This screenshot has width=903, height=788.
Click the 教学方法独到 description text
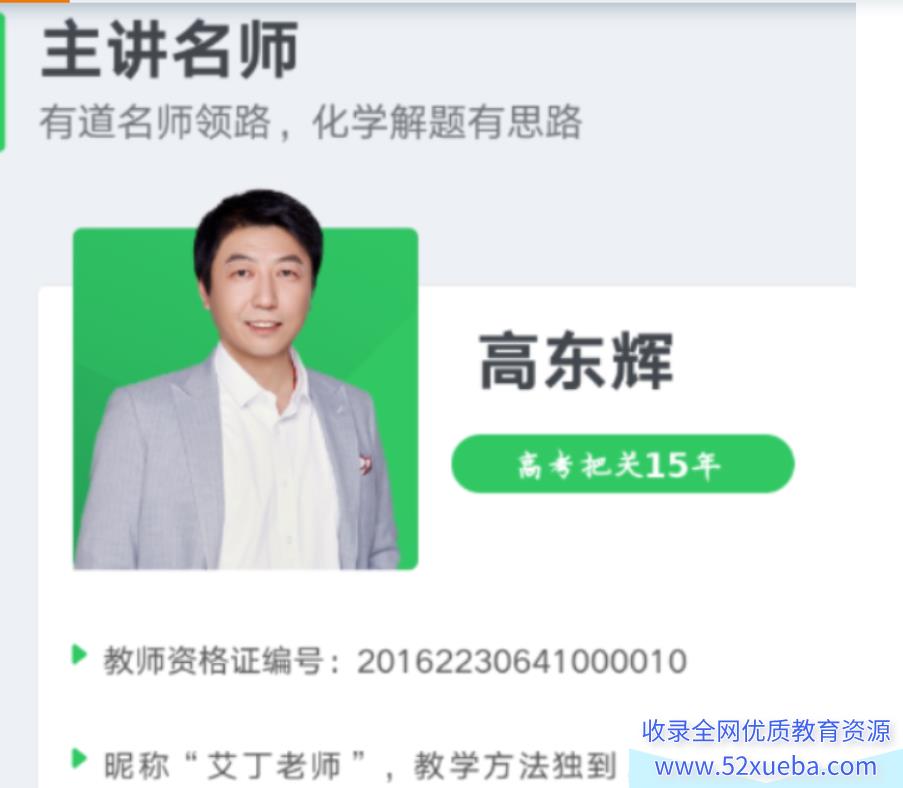[515, 766]
